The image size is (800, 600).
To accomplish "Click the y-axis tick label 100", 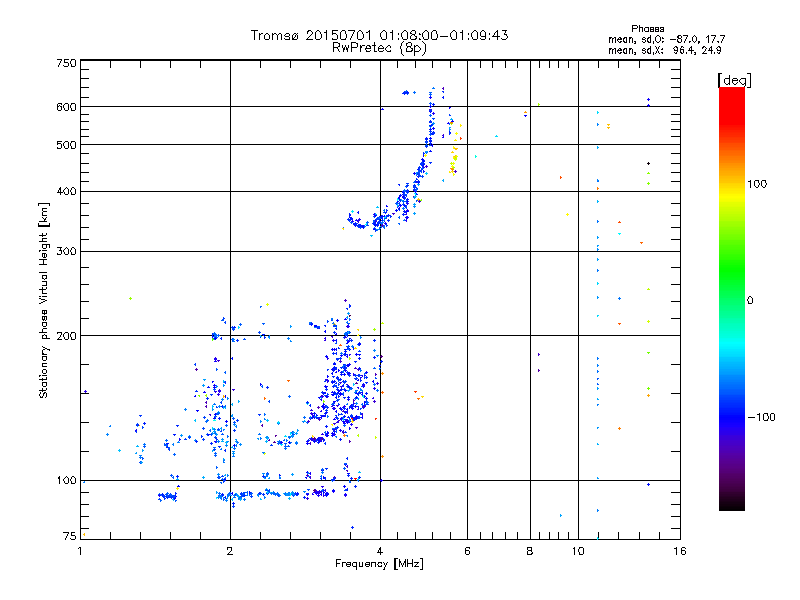I will [x=66, y=481].
